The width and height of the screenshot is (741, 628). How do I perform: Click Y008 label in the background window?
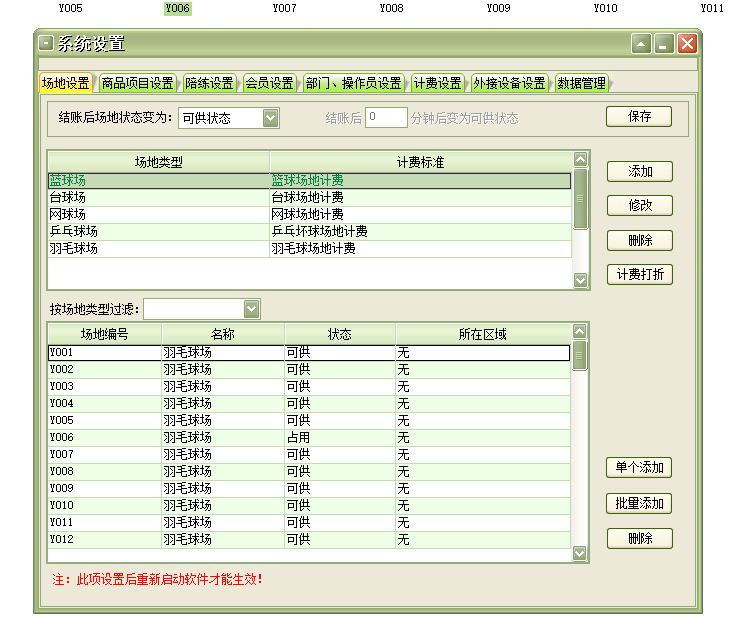(392, 8)
